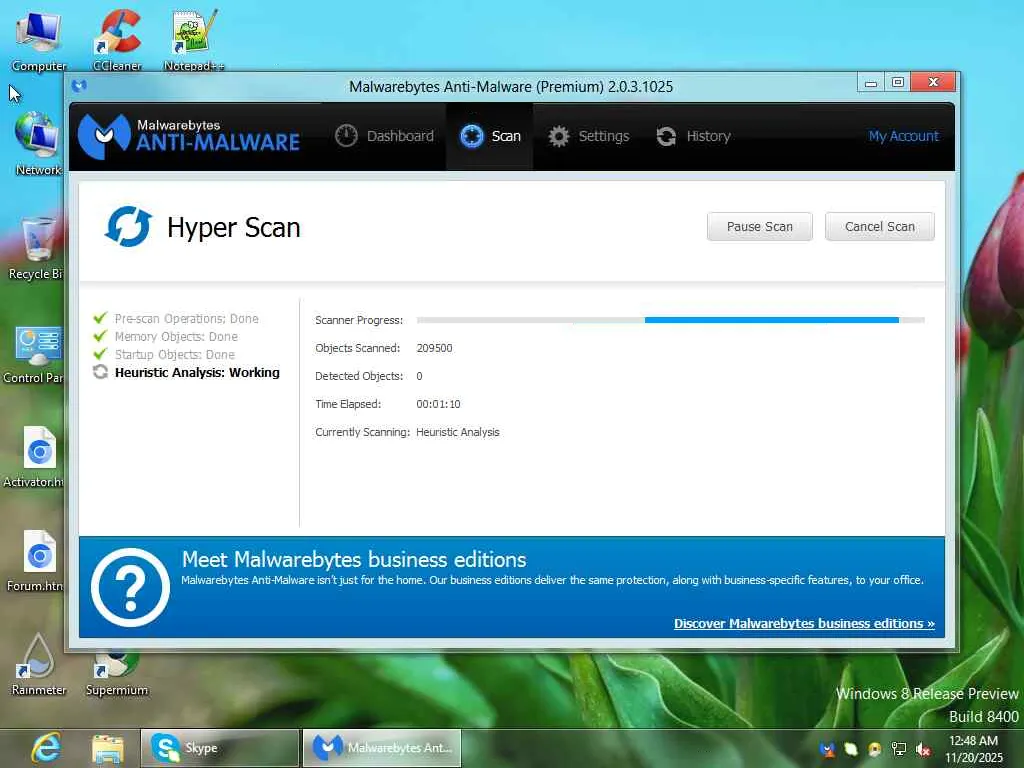Open the taskbar clock showing 12:48 AM
Screen dimensions: 1024x768
(x=973, y=748)
